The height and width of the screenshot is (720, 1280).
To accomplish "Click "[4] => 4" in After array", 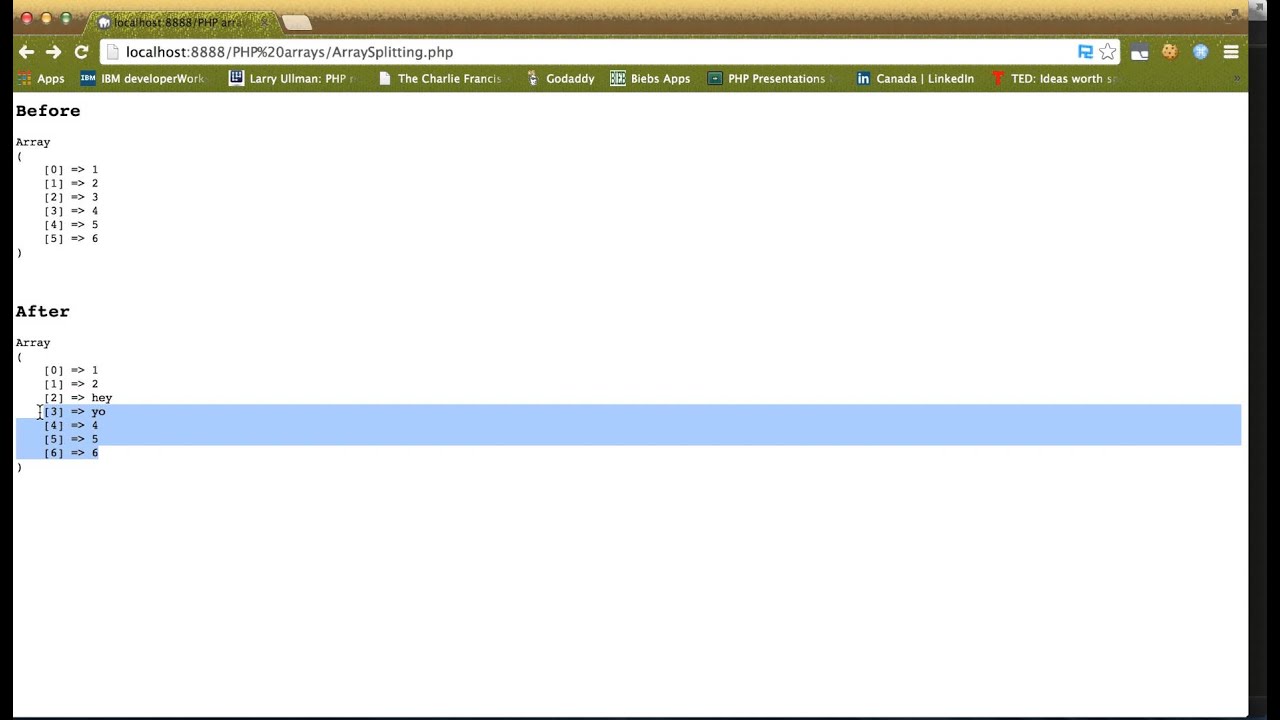I will [71, 426].
